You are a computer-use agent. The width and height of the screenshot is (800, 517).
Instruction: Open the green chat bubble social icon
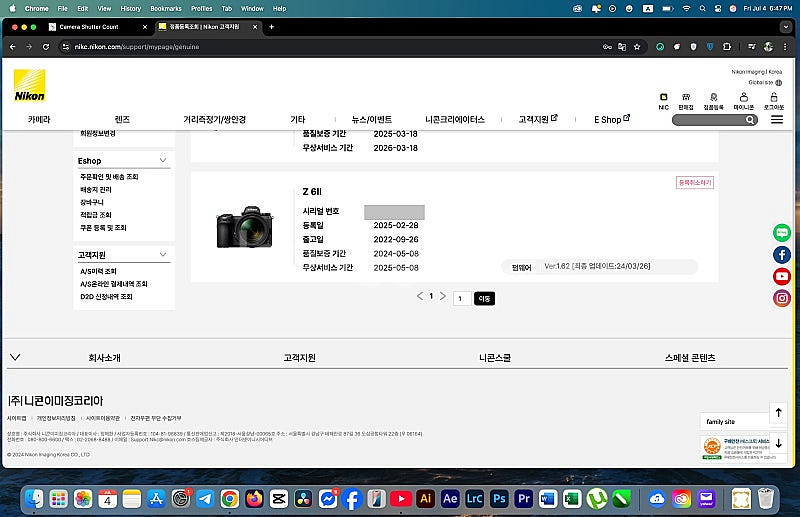tap(782, 233)
